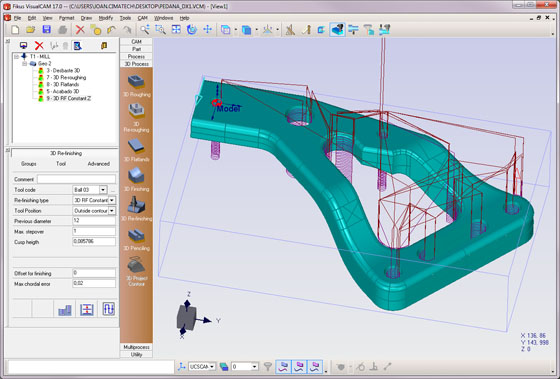Toggle traffic light of 7 - 3D Re-roughing

point(41,78)
